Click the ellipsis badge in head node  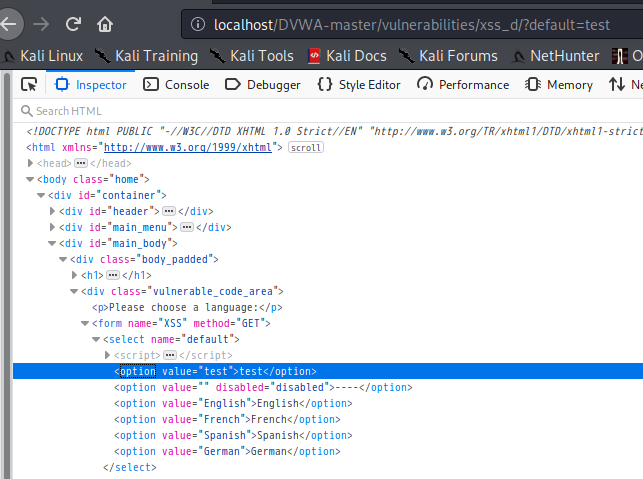tap(81, 163)
